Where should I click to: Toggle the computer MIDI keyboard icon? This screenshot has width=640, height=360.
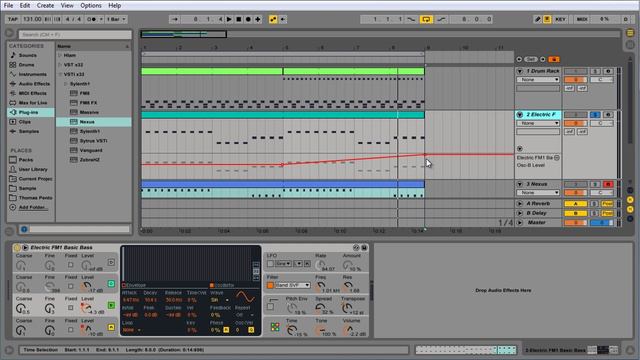[x=547, y=19]
